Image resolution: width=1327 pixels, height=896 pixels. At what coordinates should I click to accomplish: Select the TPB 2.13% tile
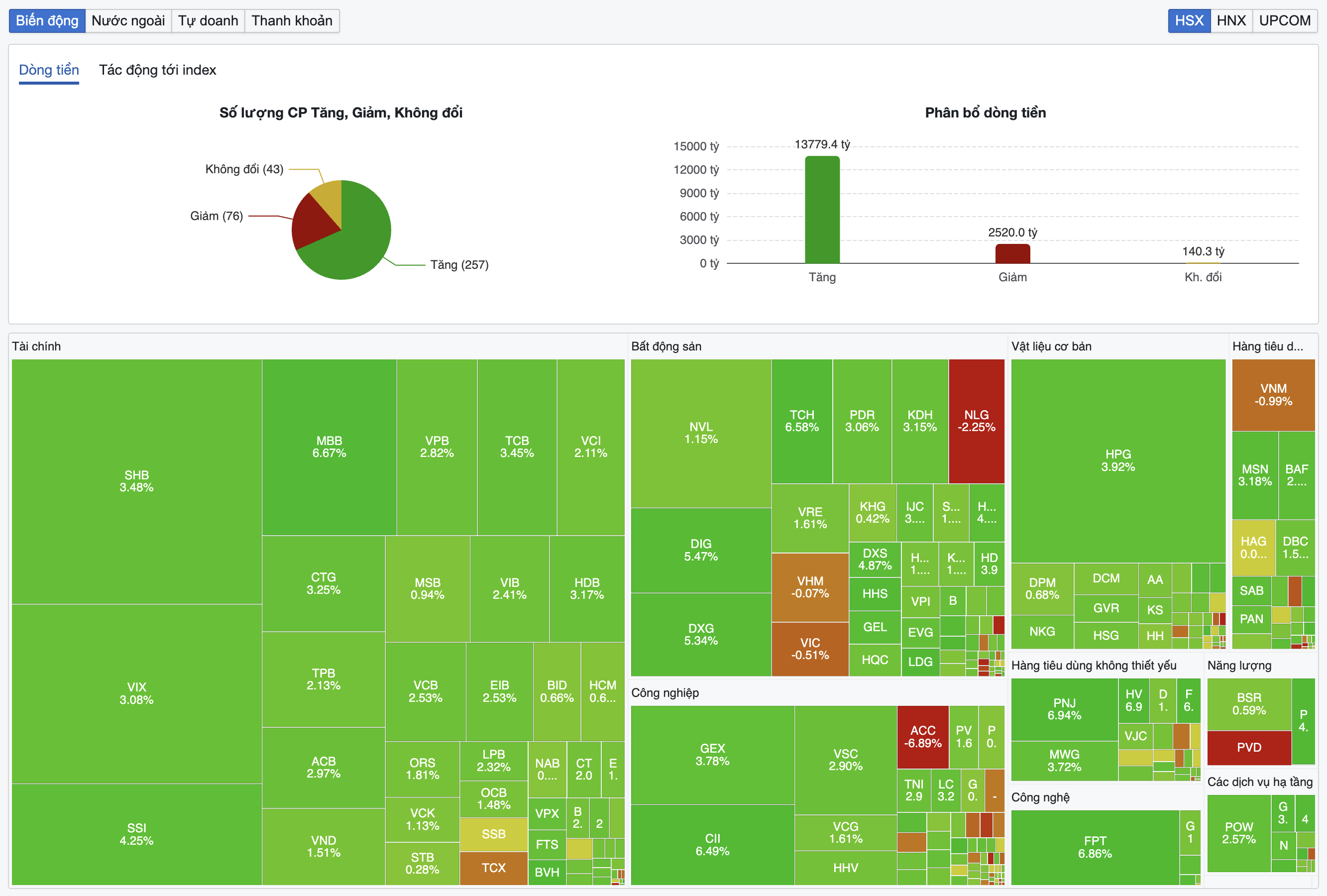tap(324, 679)
